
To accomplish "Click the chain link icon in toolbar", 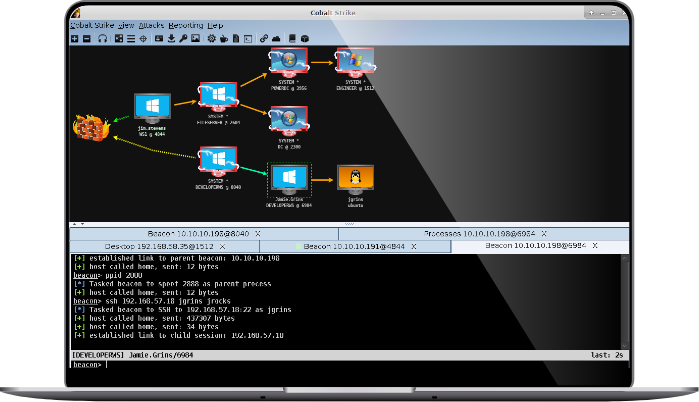I will (263, 38).
